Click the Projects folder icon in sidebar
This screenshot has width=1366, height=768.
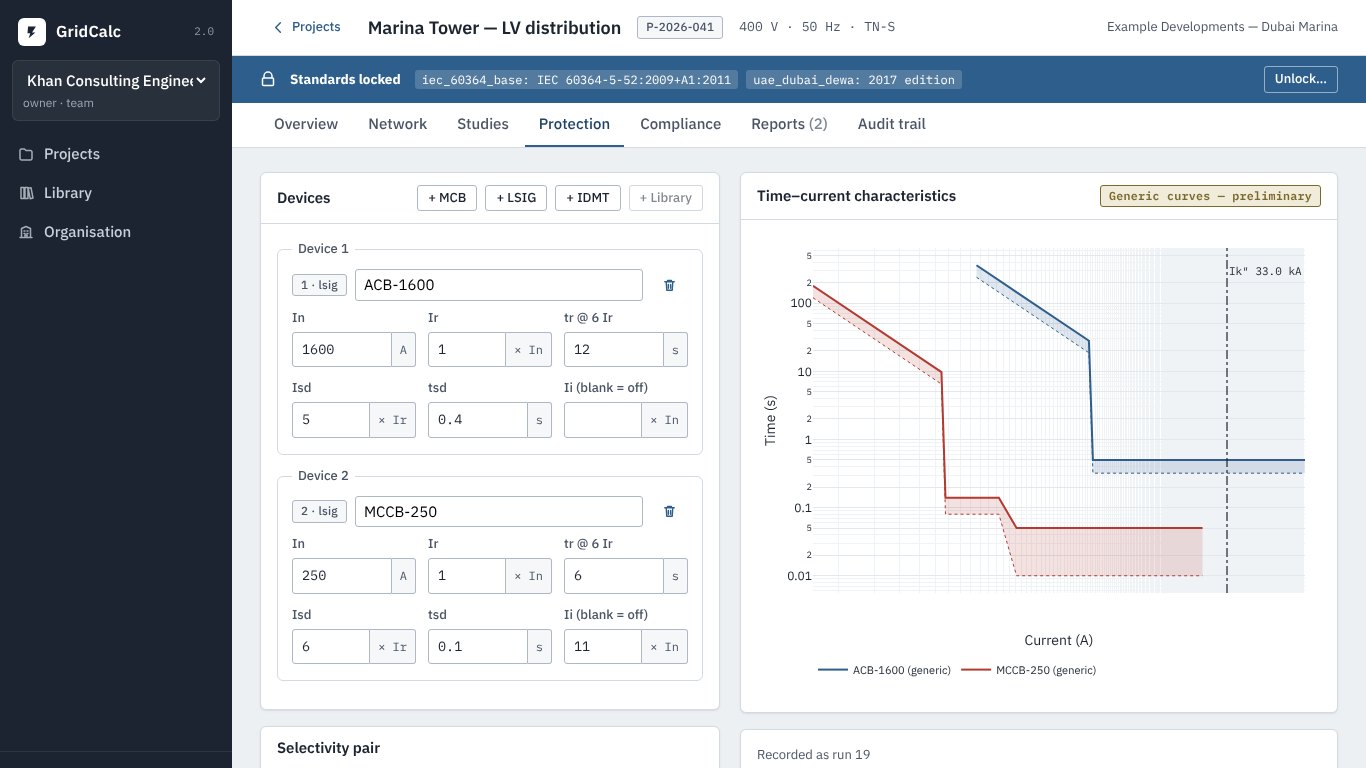pos(26,154)
